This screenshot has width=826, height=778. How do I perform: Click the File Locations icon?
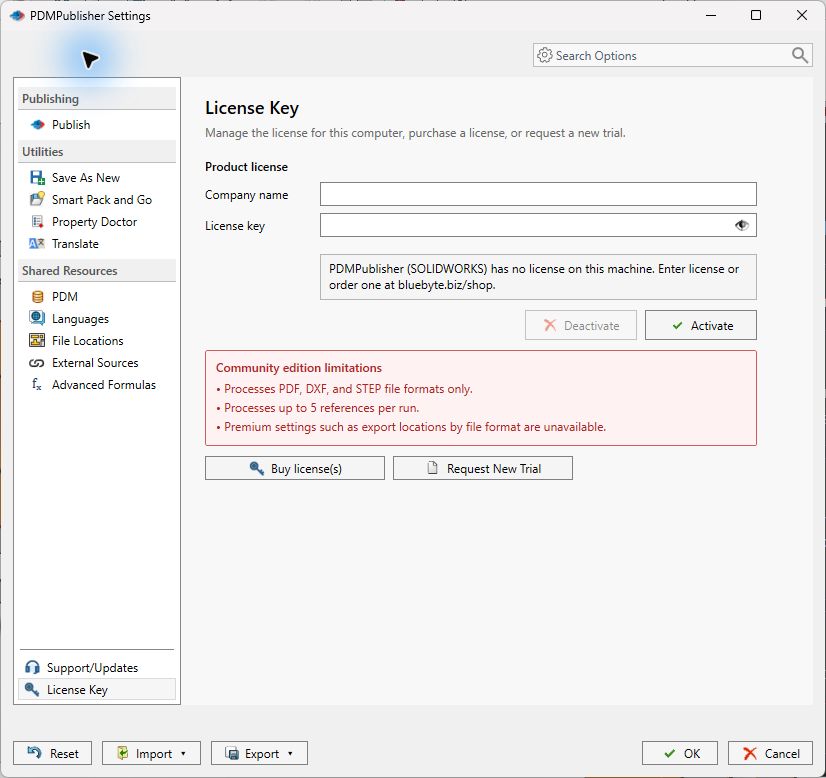point(37,340)
